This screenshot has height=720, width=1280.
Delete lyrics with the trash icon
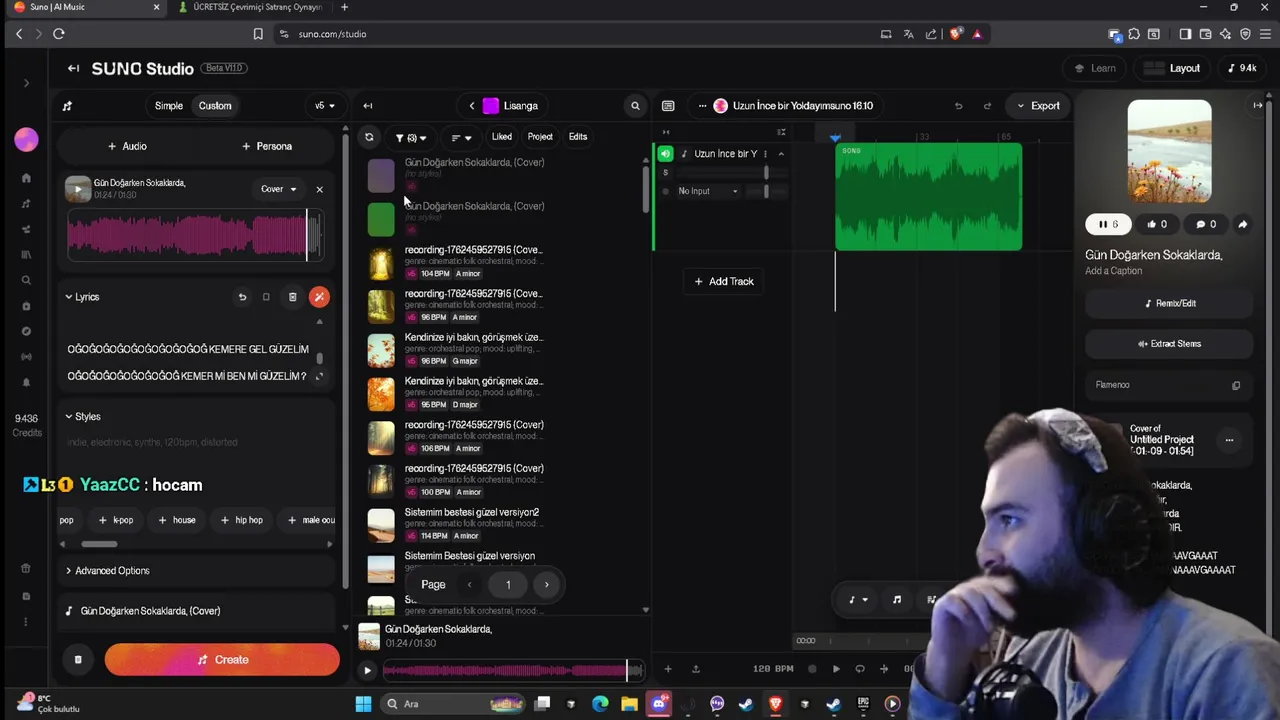292,297
